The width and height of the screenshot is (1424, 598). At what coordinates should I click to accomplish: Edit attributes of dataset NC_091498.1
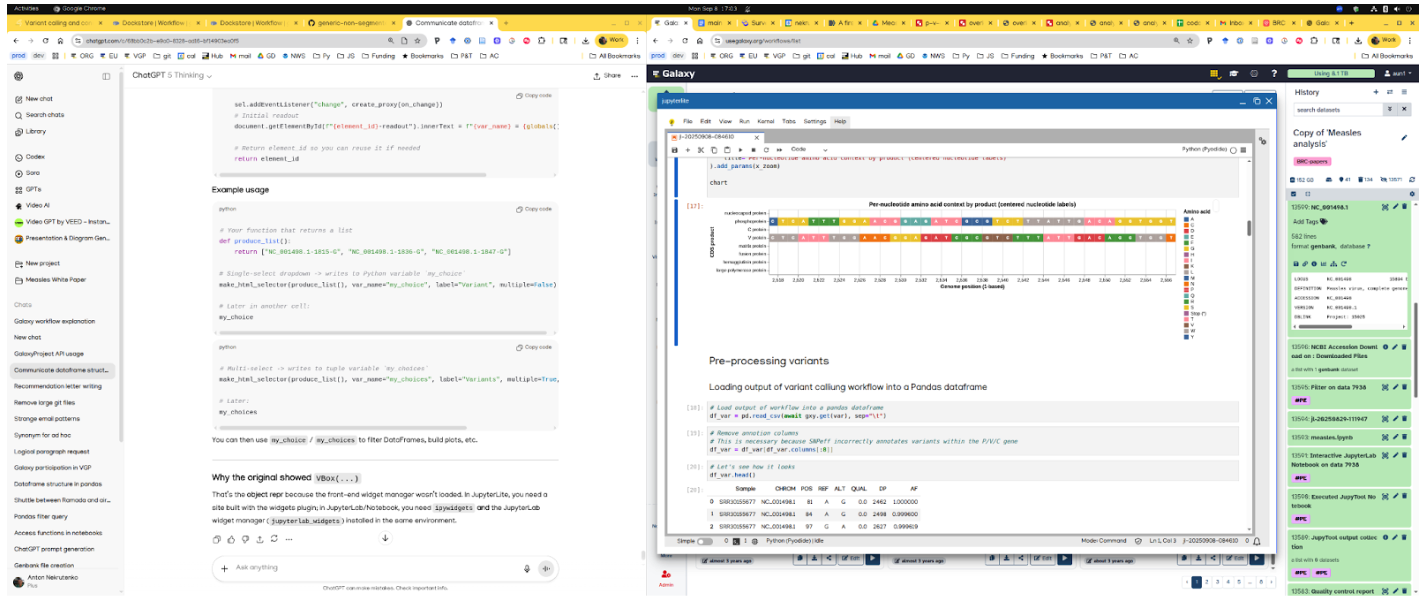tap(1395, 207)
